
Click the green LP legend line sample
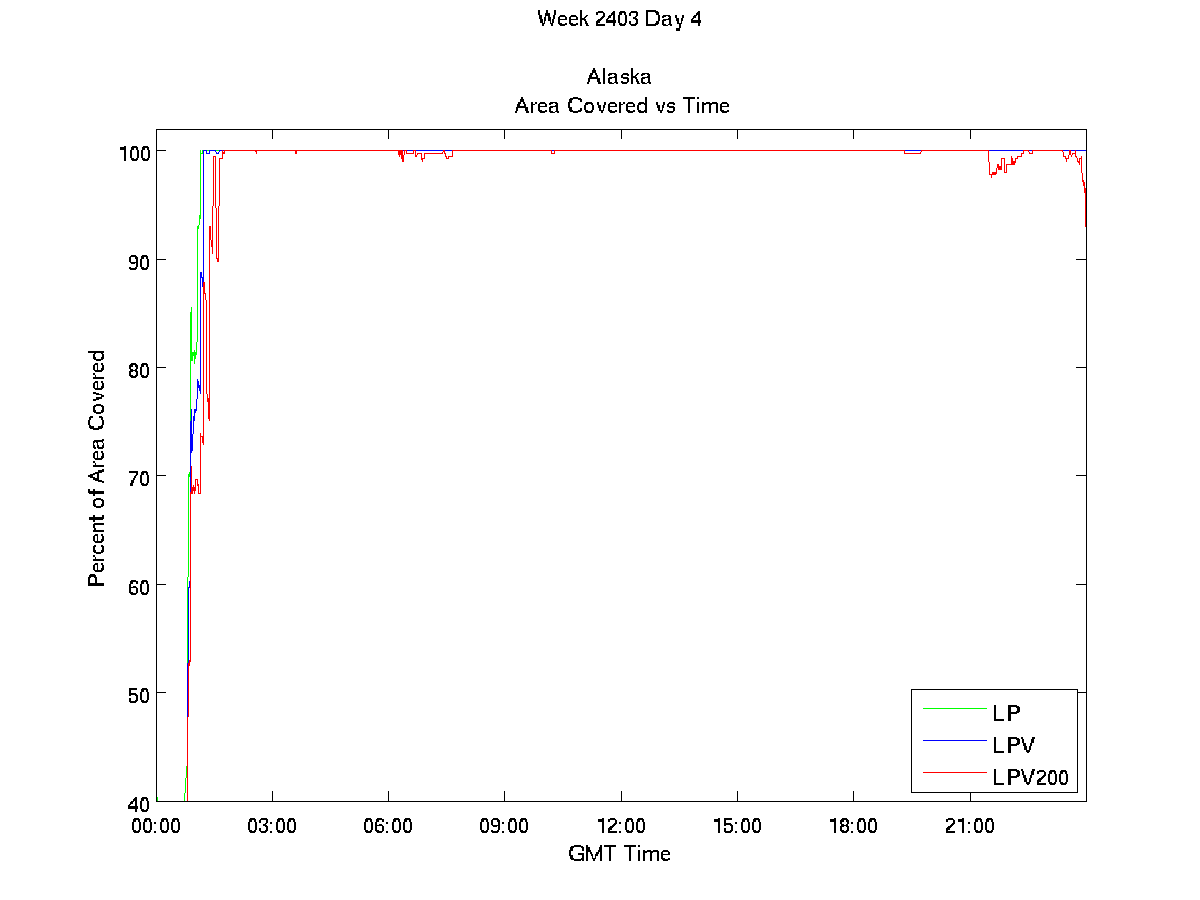point(953,709)
